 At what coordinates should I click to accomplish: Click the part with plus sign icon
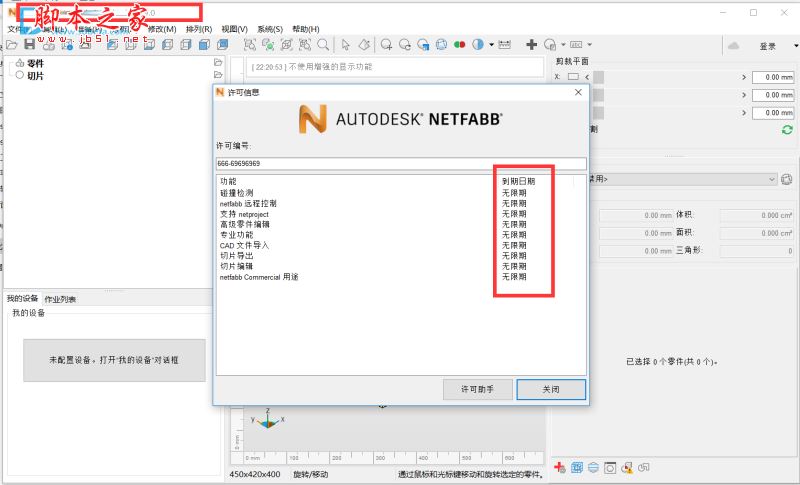(386, 45)
